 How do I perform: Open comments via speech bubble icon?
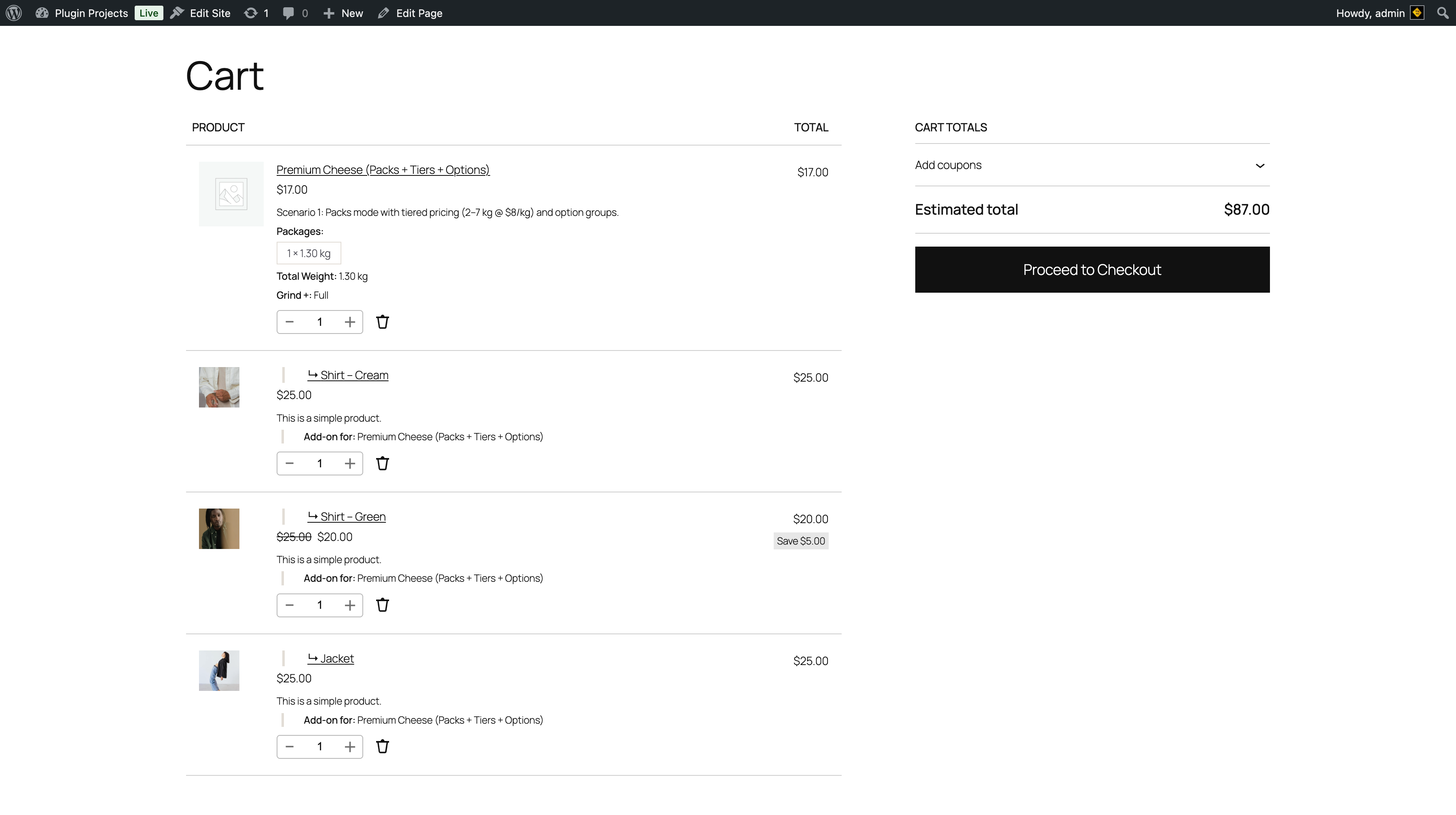click(x=290, y=13)
